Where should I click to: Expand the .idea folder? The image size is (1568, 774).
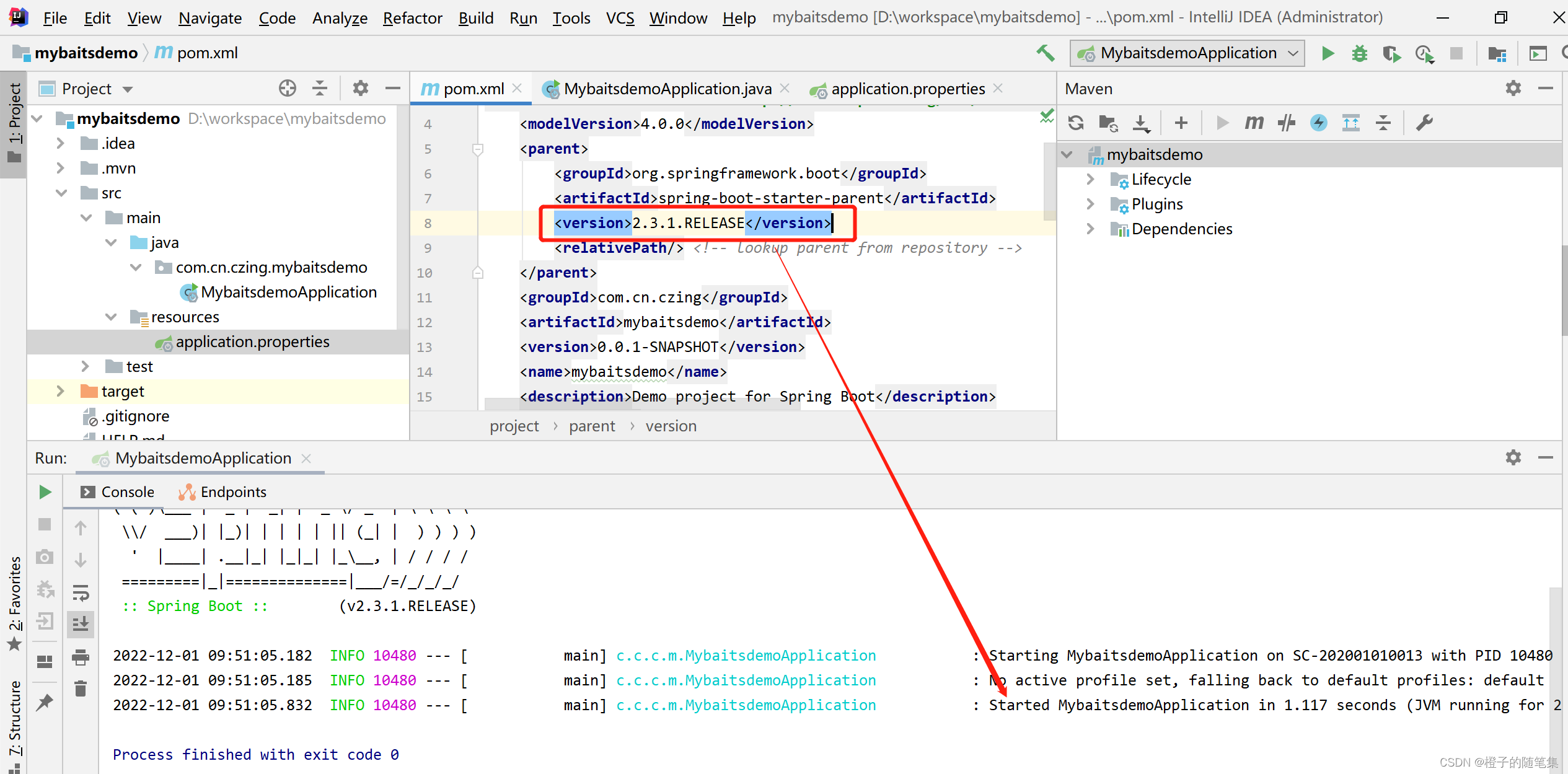[61, 144]
